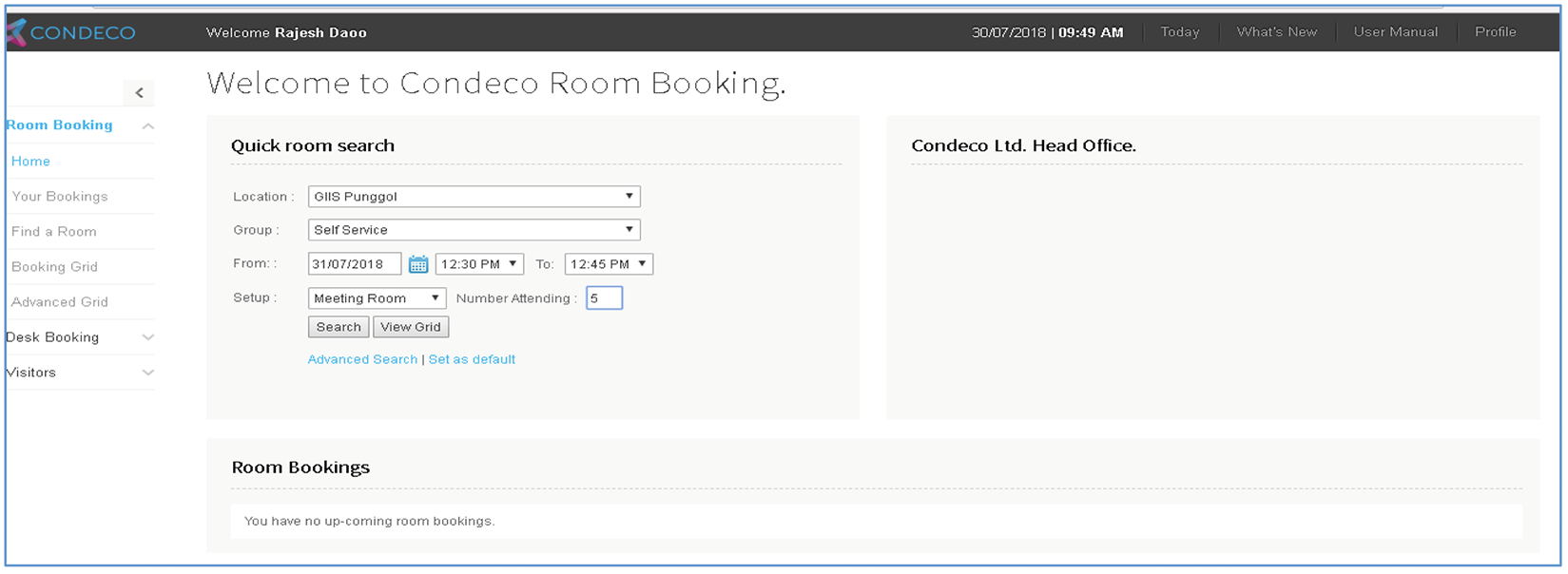This screenshot has height=574, width=1568.
Task: Click the 'Welcome Rajesh Daoo' text
Action: (x=286, y=32)
